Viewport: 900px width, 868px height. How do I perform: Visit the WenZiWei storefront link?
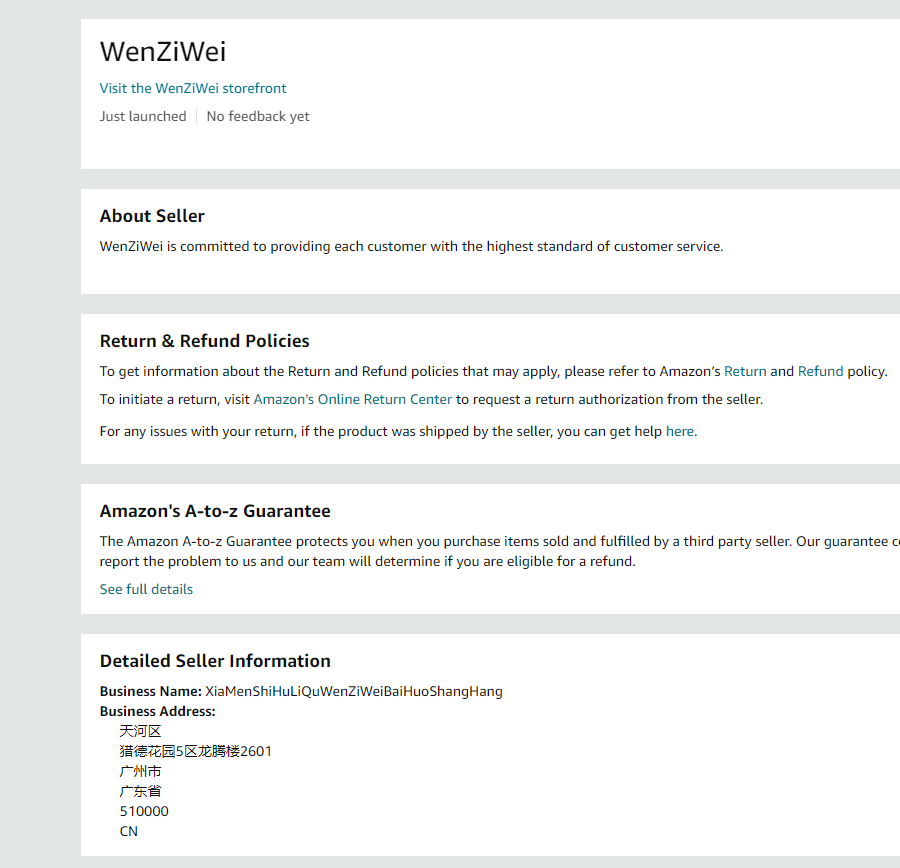click(193, 88)
